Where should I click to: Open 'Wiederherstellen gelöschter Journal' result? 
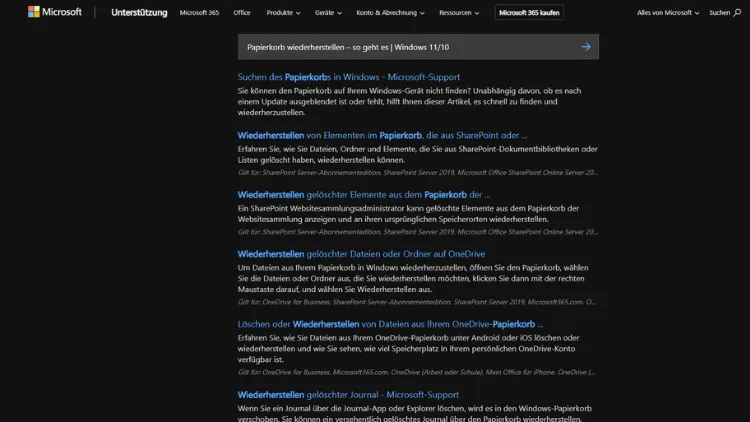click(x=348, y=395)
